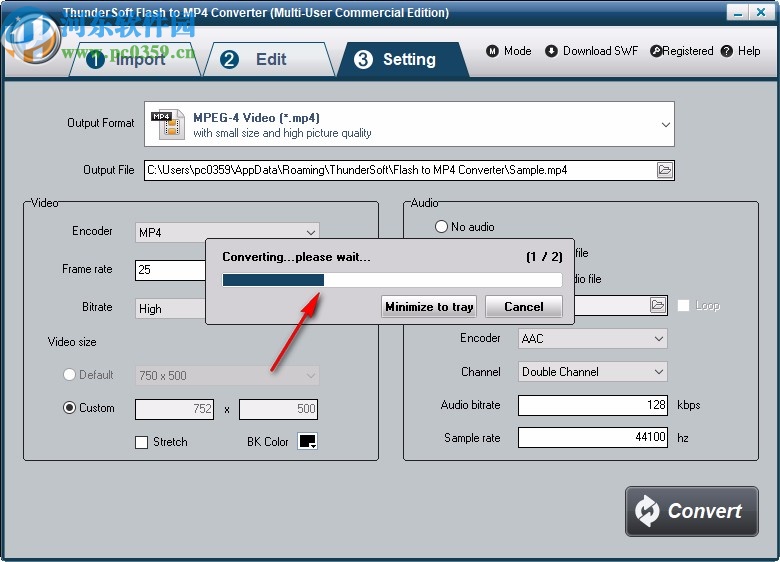
Task: Open the Bitrate High dropdown
Action: tap(170, 308)
